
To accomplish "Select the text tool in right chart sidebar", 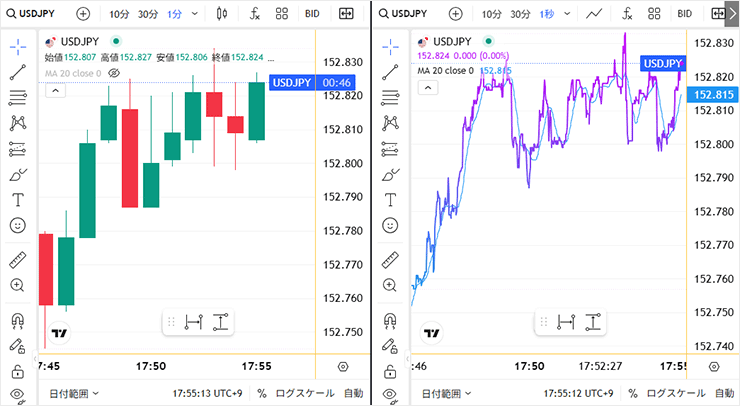I will [x=390, y=199].
